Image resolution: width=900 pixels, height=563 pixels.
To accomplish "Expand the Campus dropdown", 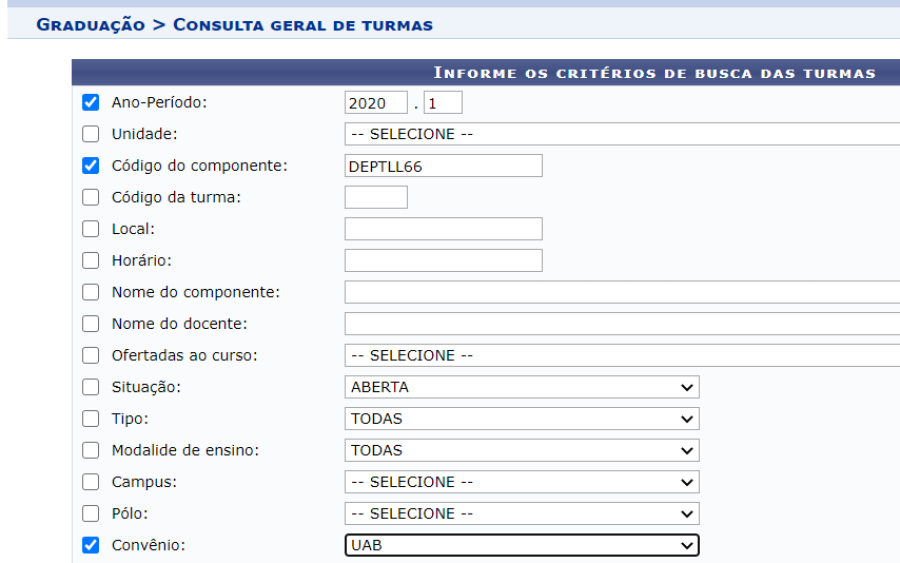I will tap(521, 482).
